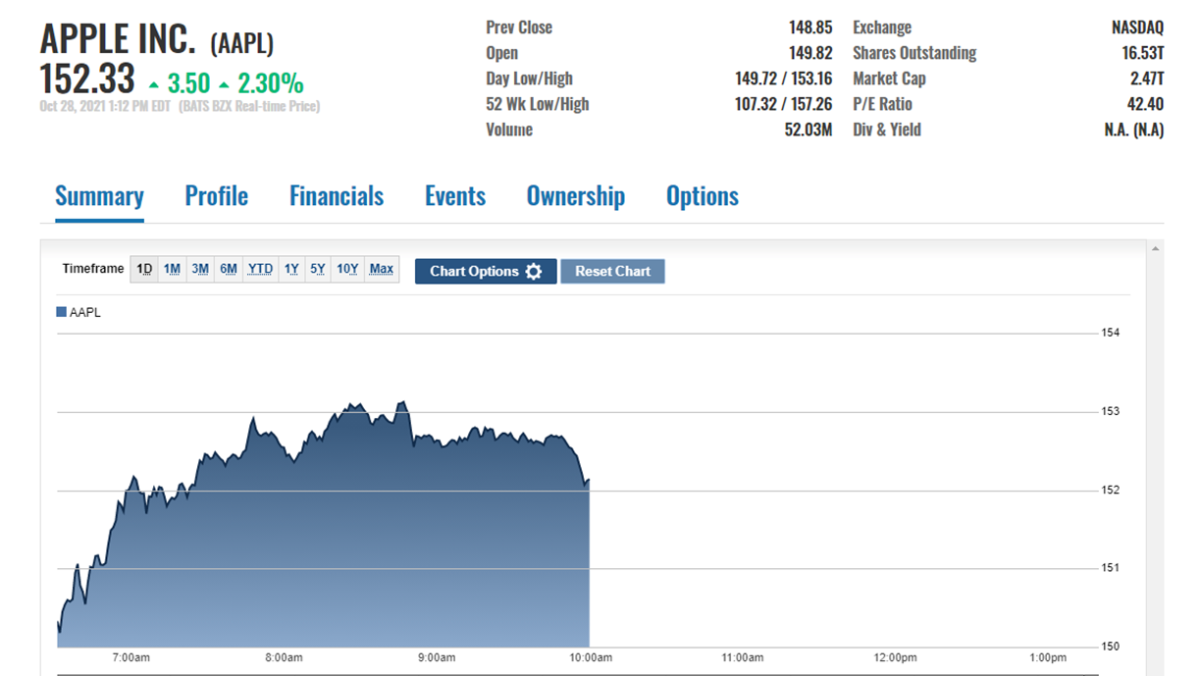Click the AAPL legend label
1200x676 pixels.
[x=85, y=312]
